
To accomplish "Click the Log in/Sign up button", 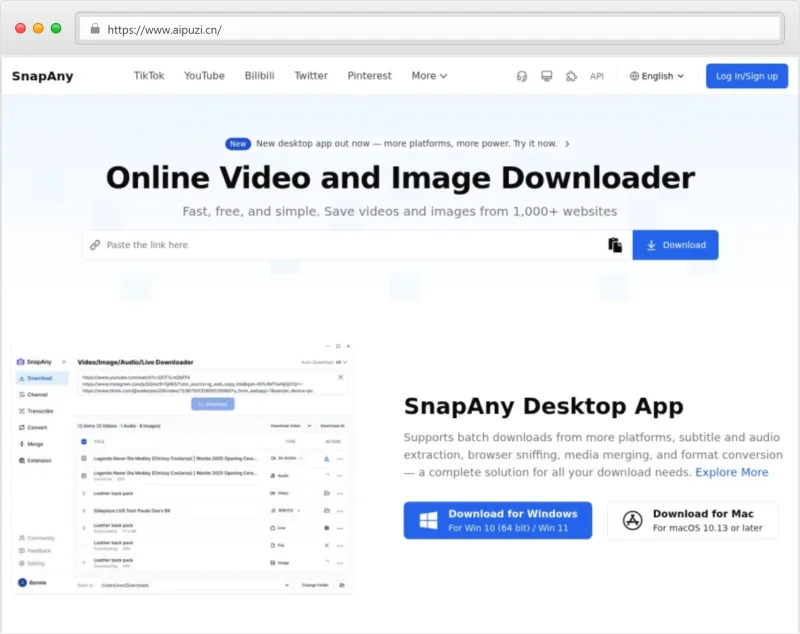I will (746, 76).
